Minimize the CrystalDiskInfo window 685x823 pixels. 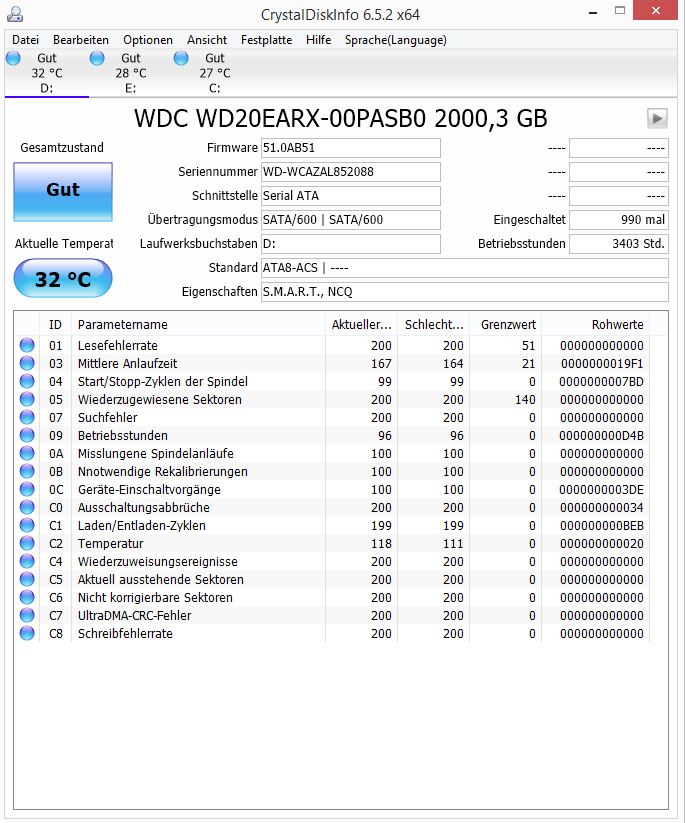coord(593,12)
